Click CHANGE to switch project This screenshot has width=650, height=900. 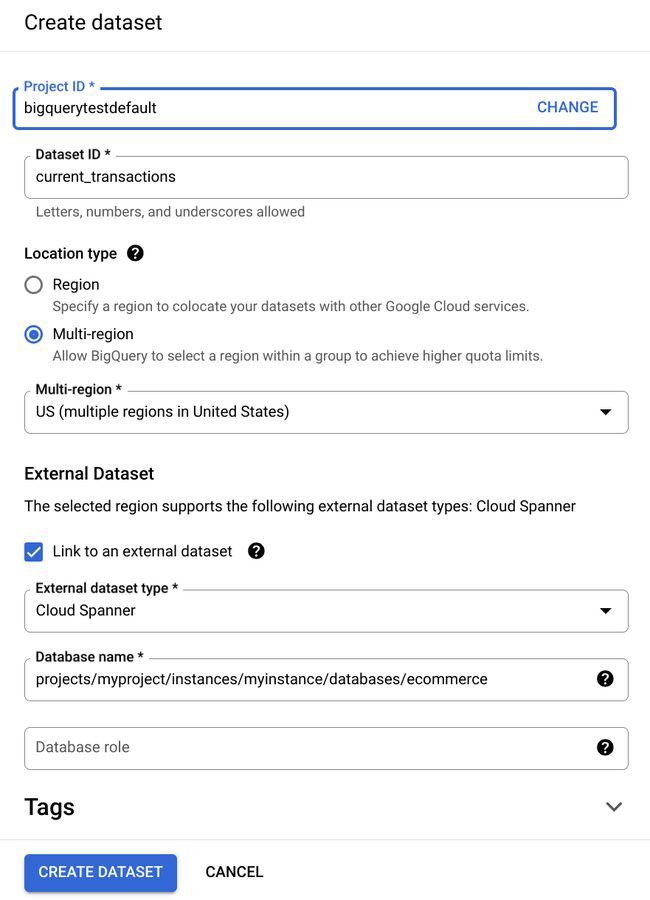567,105
